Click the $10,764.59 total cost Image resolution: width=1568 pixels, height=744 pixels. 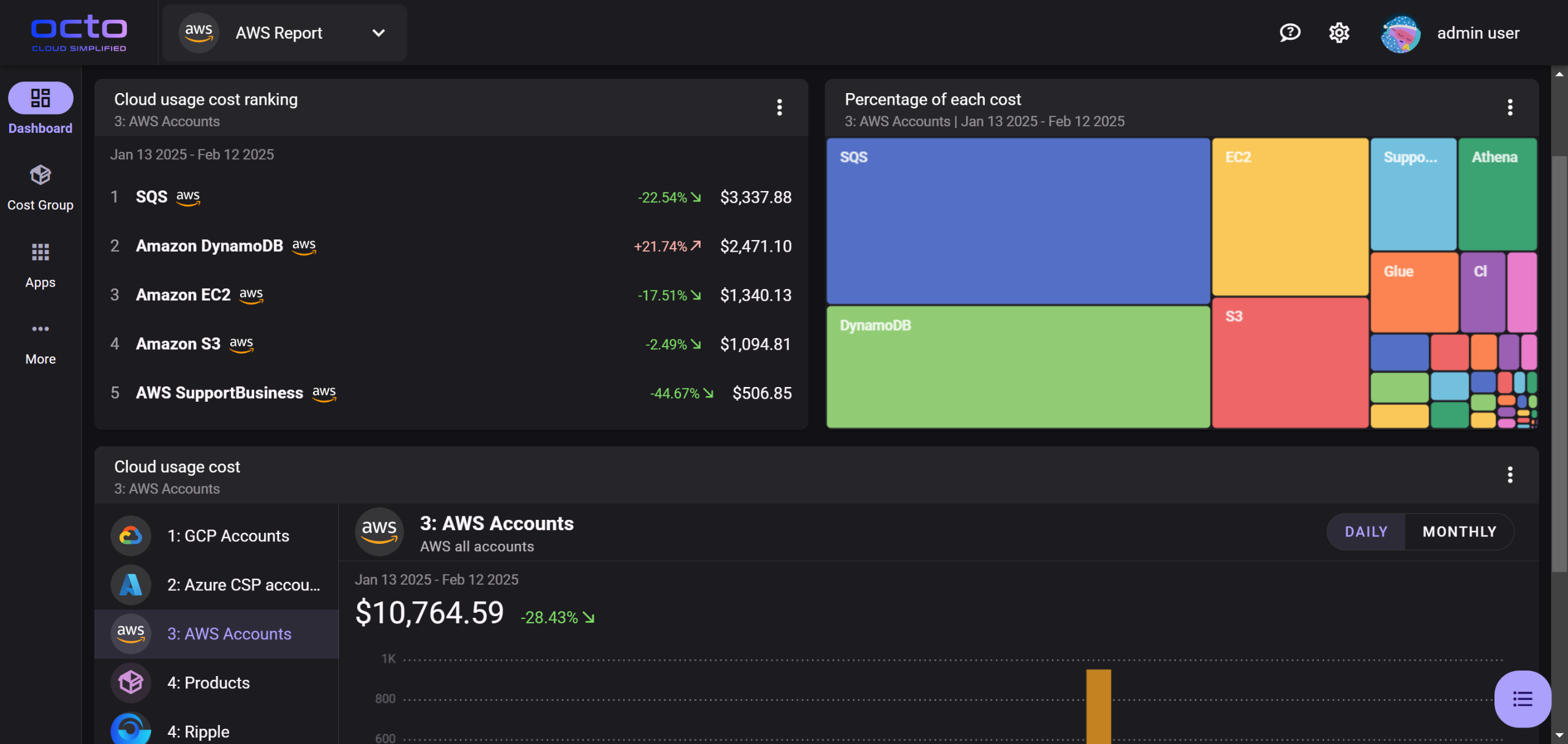[x=429, y=613]
